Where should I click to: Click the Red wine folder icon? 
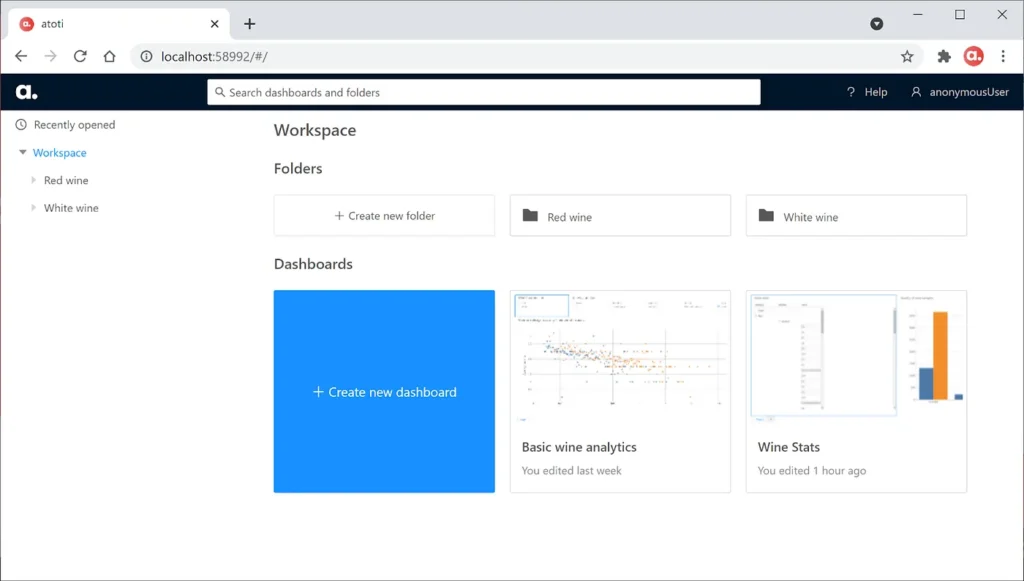tap(530, 215)
